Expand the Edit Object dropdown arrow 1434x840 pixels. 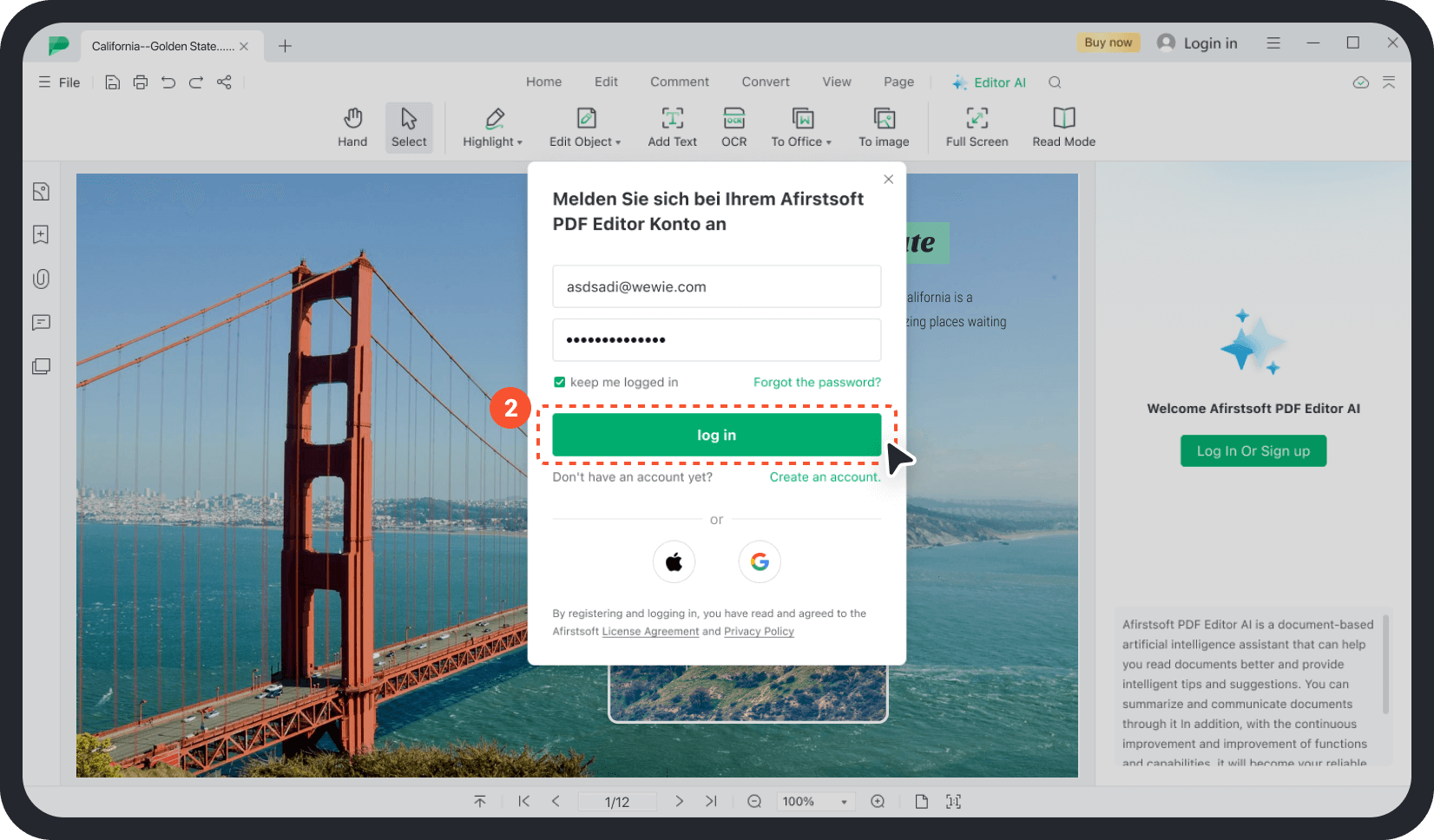pos(618,142)
